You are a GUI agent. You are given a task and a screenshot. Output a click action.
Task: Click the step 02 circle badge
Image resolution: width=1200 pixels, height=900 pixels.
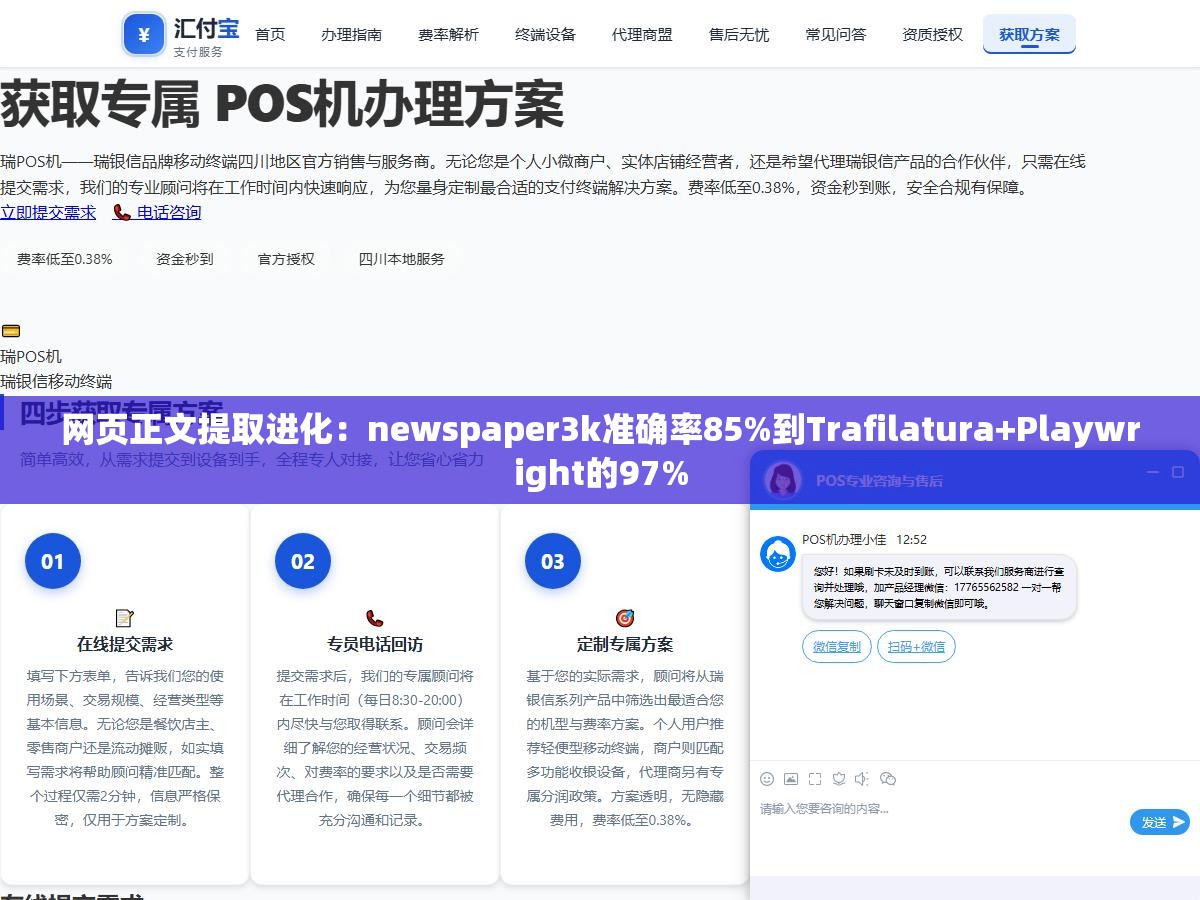point(303,561)
